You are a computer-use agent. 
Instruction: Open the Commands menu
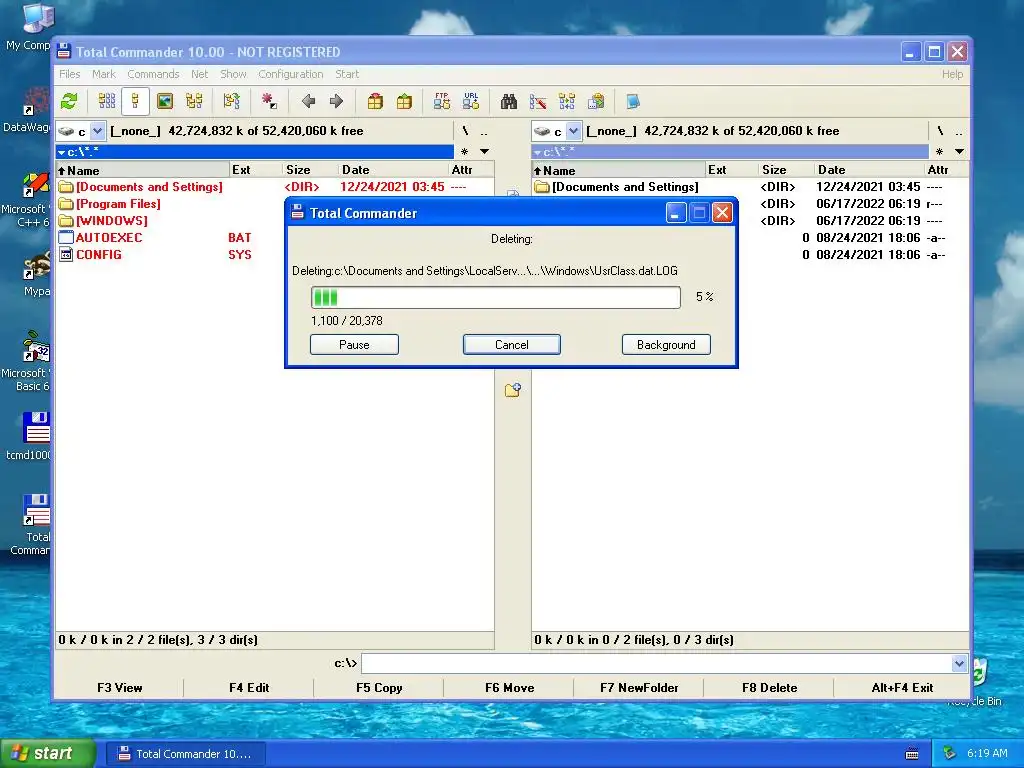pos(153,74)
